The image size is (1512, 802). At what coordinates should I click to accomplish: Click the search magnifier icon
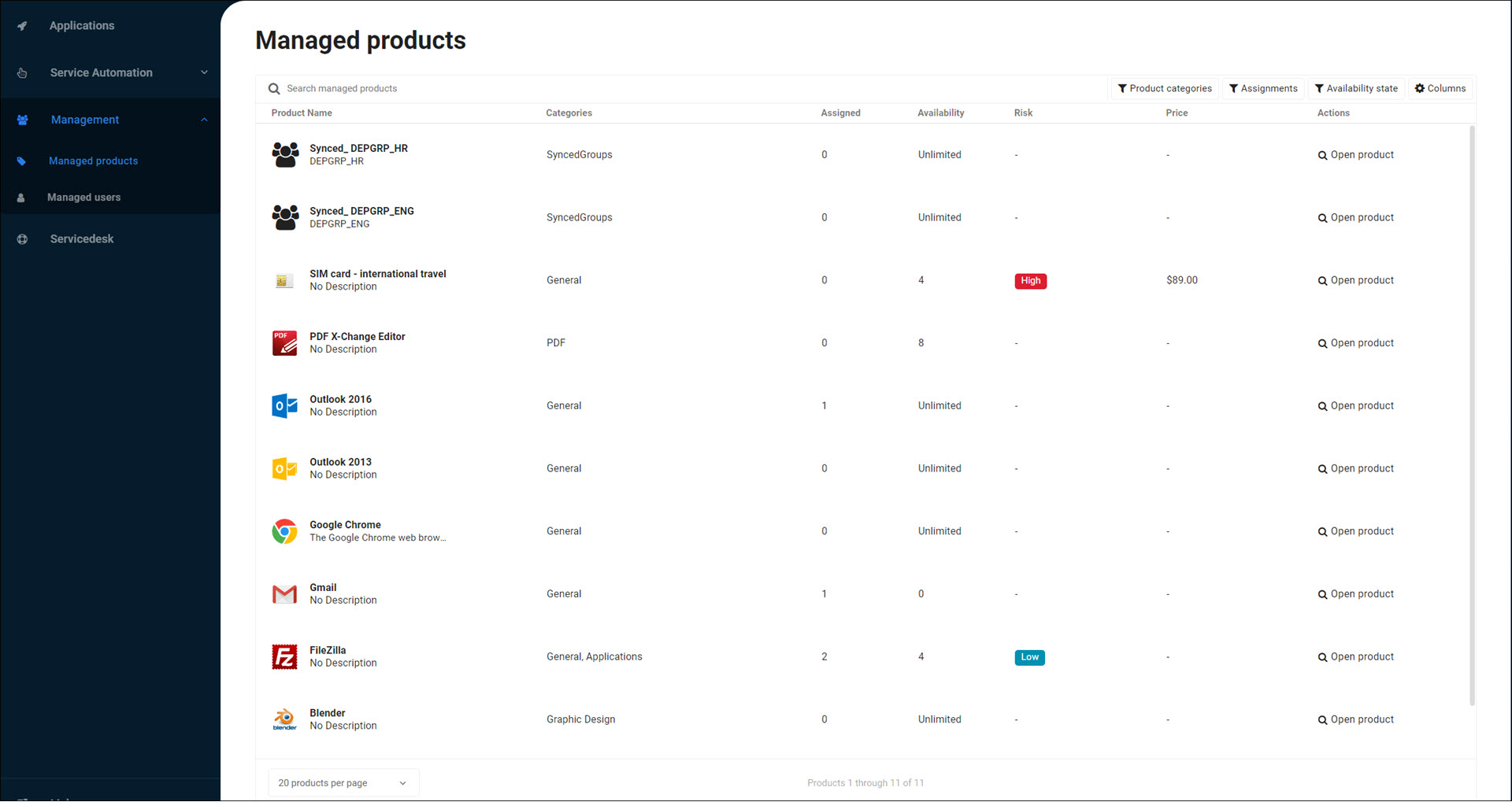(x=274, y=89)
